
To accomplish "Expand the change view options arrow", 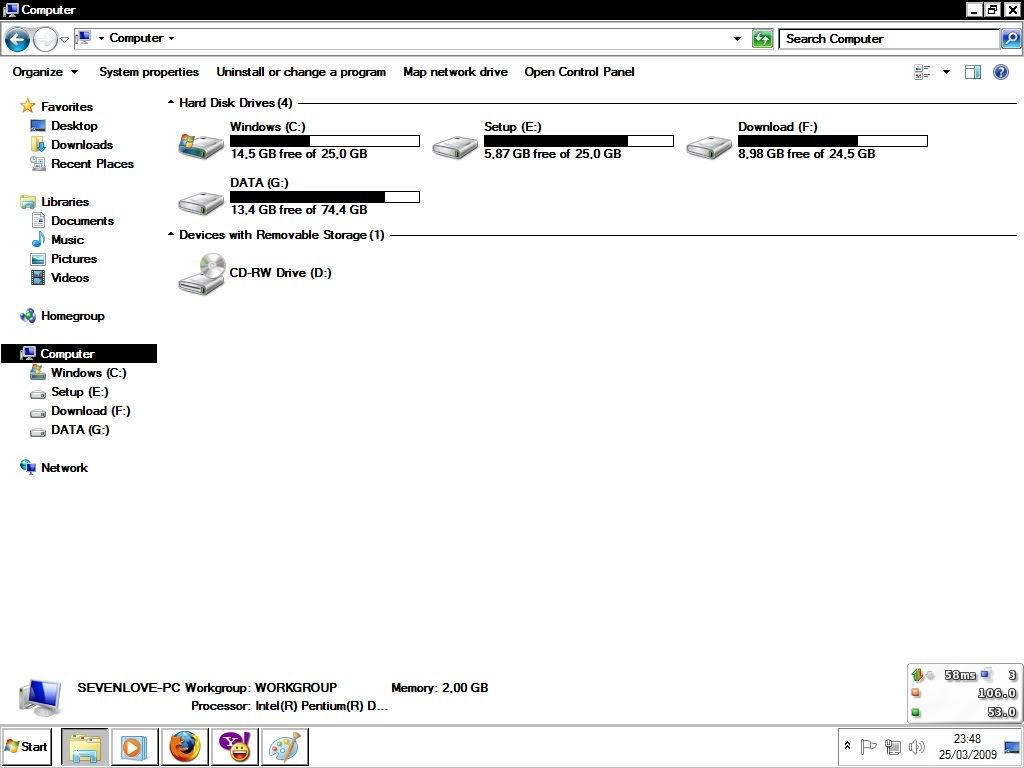I will (x=946, y=72).
